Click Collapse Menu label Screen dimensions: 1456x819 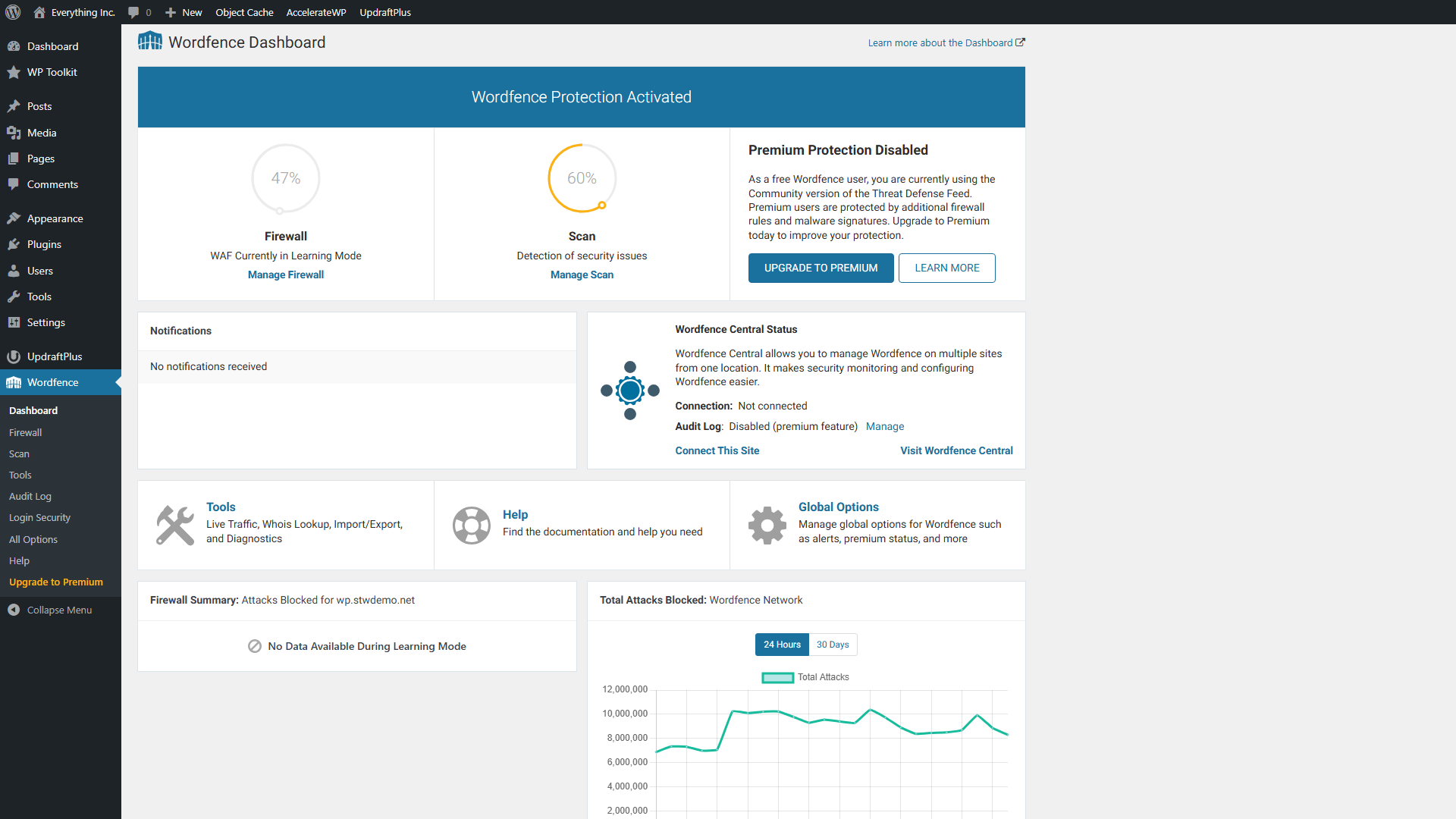59,610
